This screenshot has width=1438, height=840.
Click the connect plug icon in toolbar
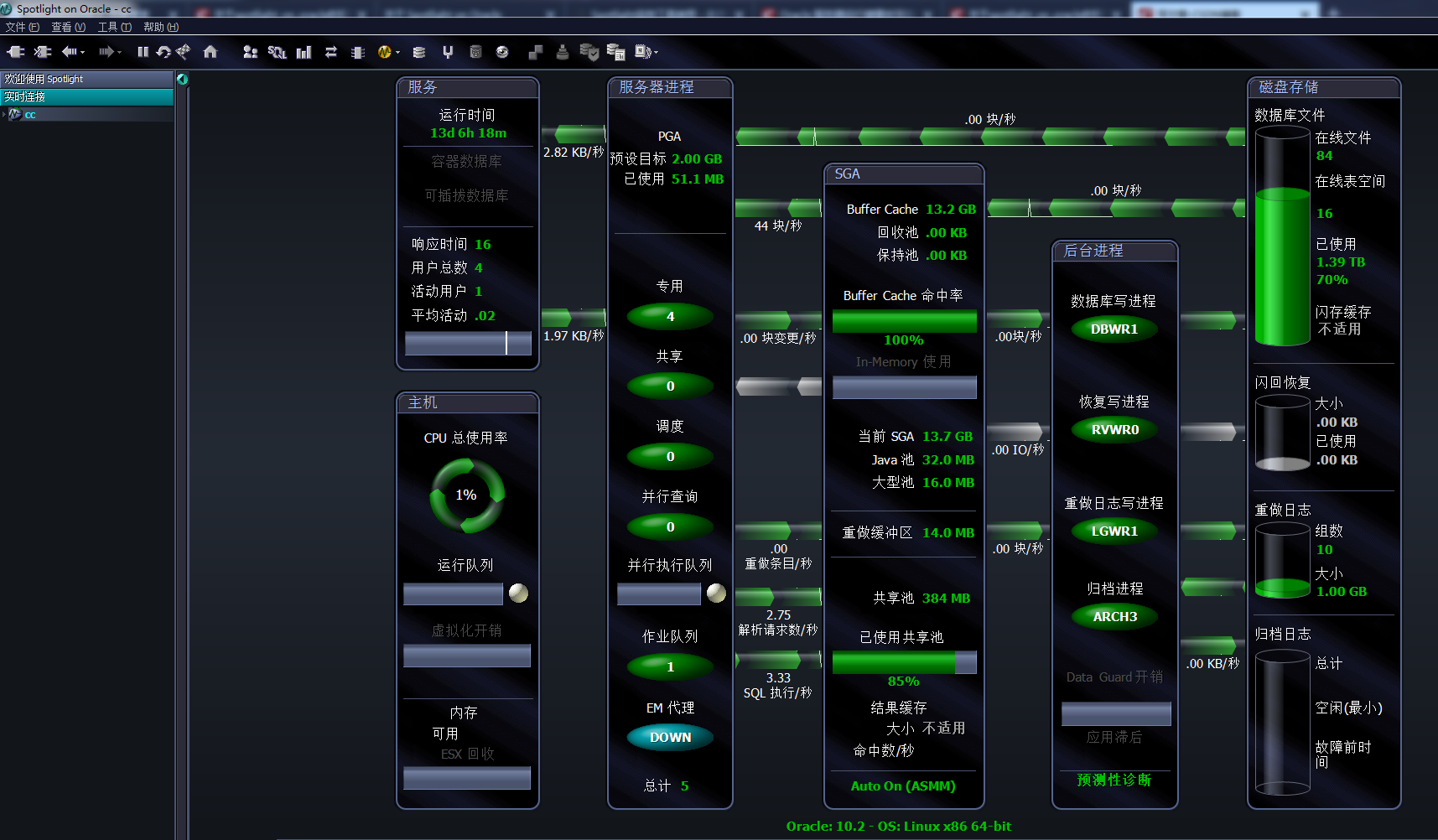pyautogui.click(x=15, y=52)
